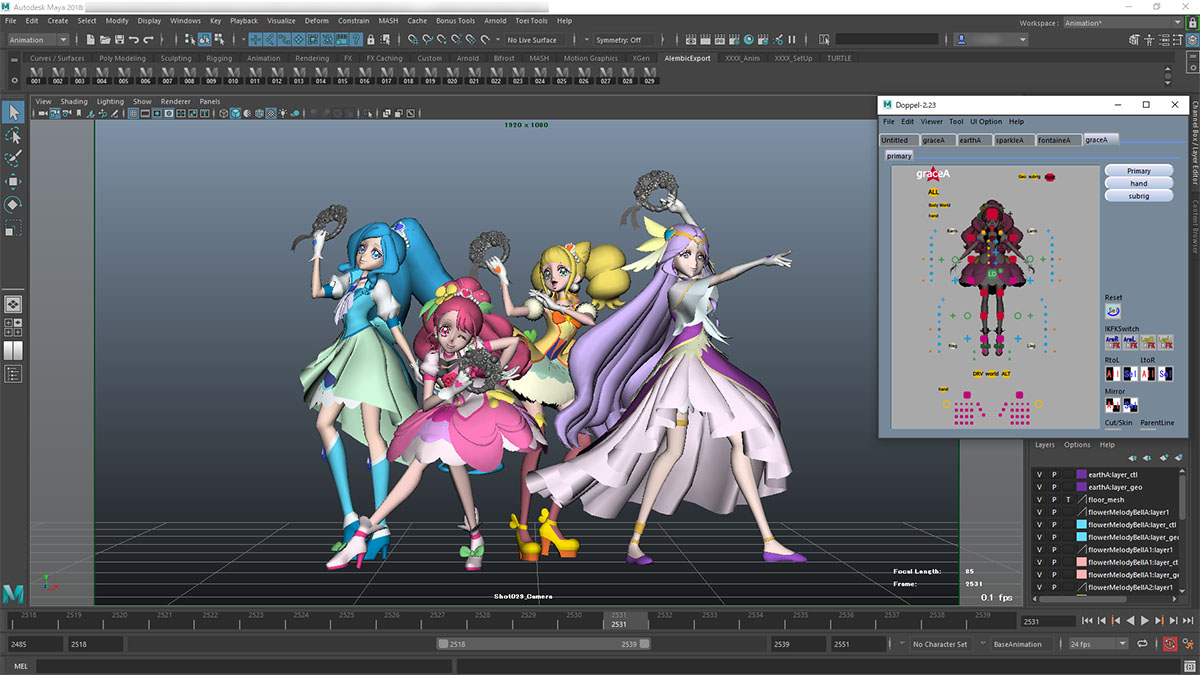Image resolution: width=1200 pixels, height=675 pixels.
Task: Undo the last action
Action: point(133,40)
